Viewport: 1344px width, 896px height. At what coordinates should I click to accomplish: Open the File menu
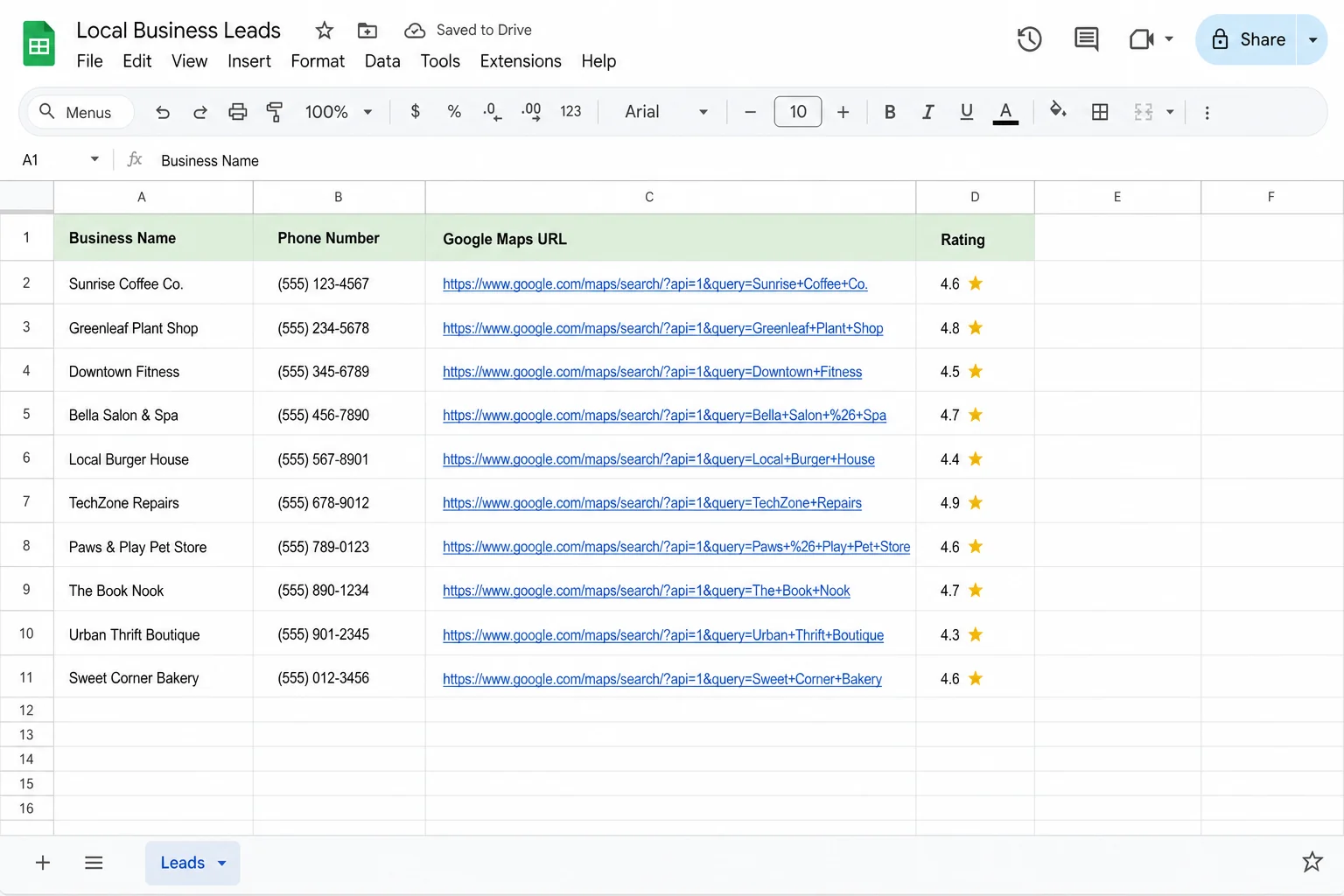[x=89, y=61]
